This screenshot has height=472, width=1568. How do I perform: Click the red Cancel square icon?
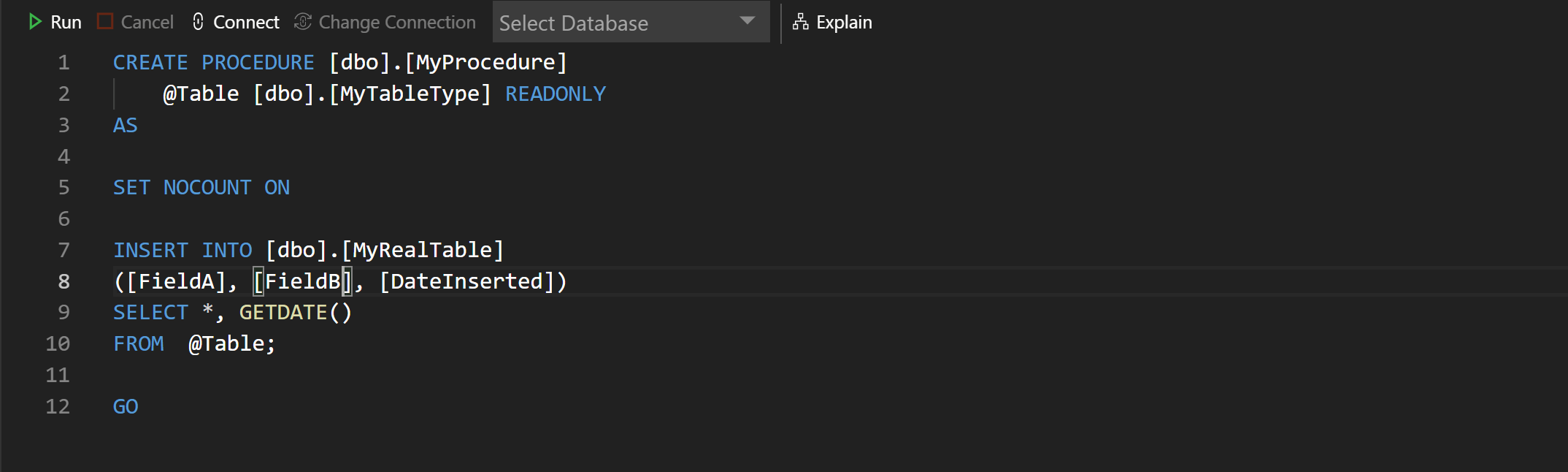point(105,22)
